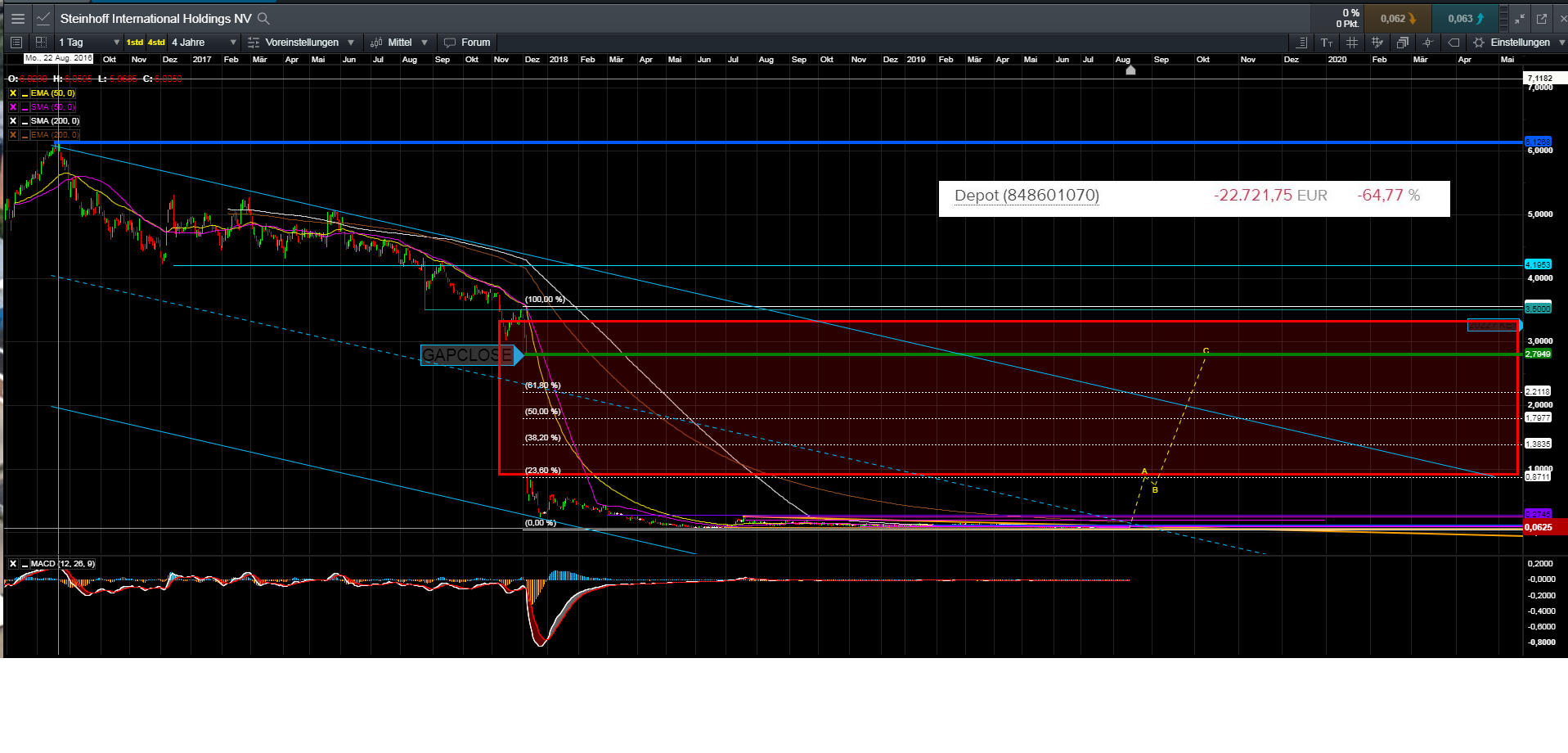Click the time axis marker at Aug 2019
The image size is (1568, 753).
(x=1130, y=70)
